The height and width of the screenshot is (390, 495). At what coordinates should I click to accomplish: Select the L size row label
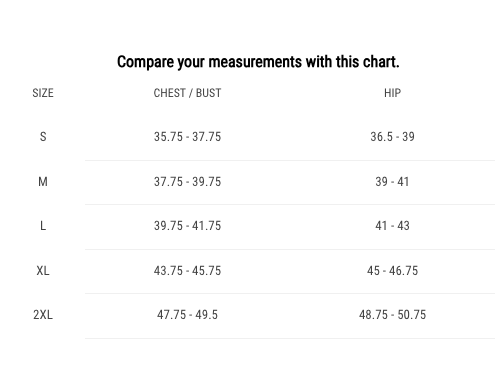coord(43,226)
